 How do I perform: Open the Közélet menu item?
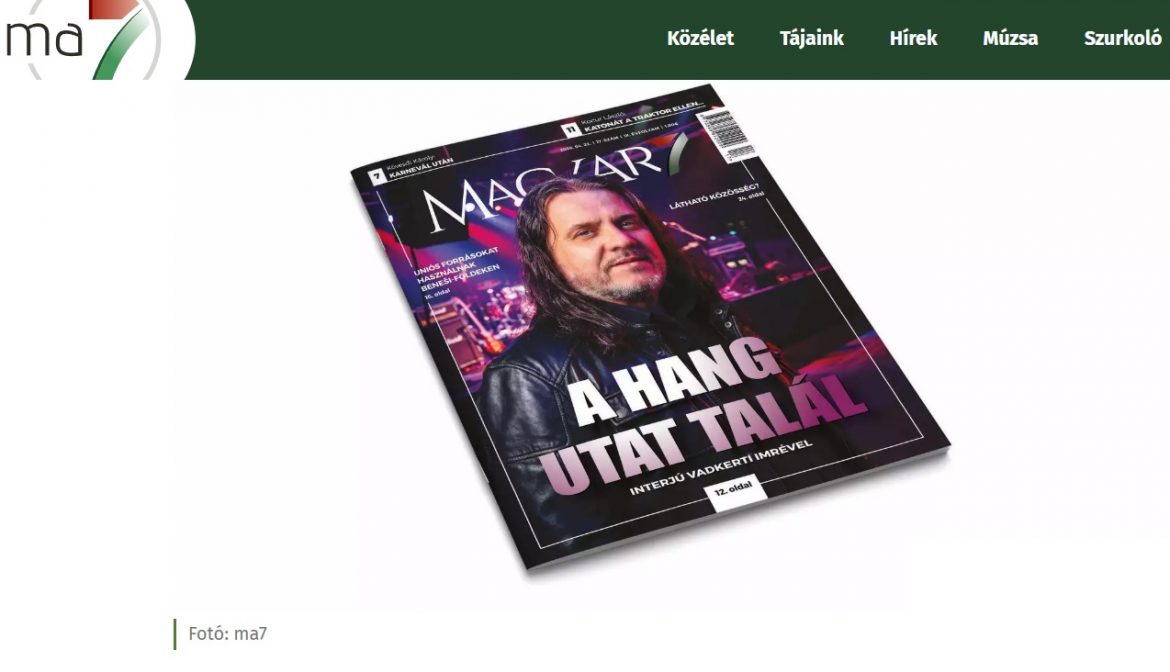[700, 38]
